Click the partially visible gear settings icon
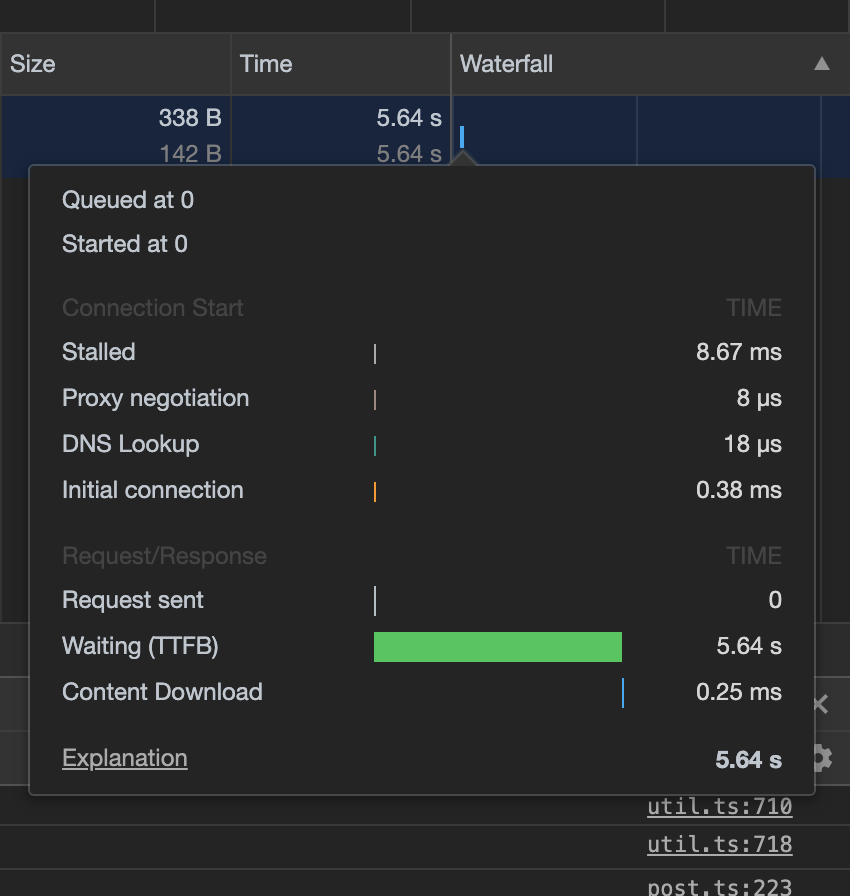This screenshot has height=896, width=850. click(823, 758)
